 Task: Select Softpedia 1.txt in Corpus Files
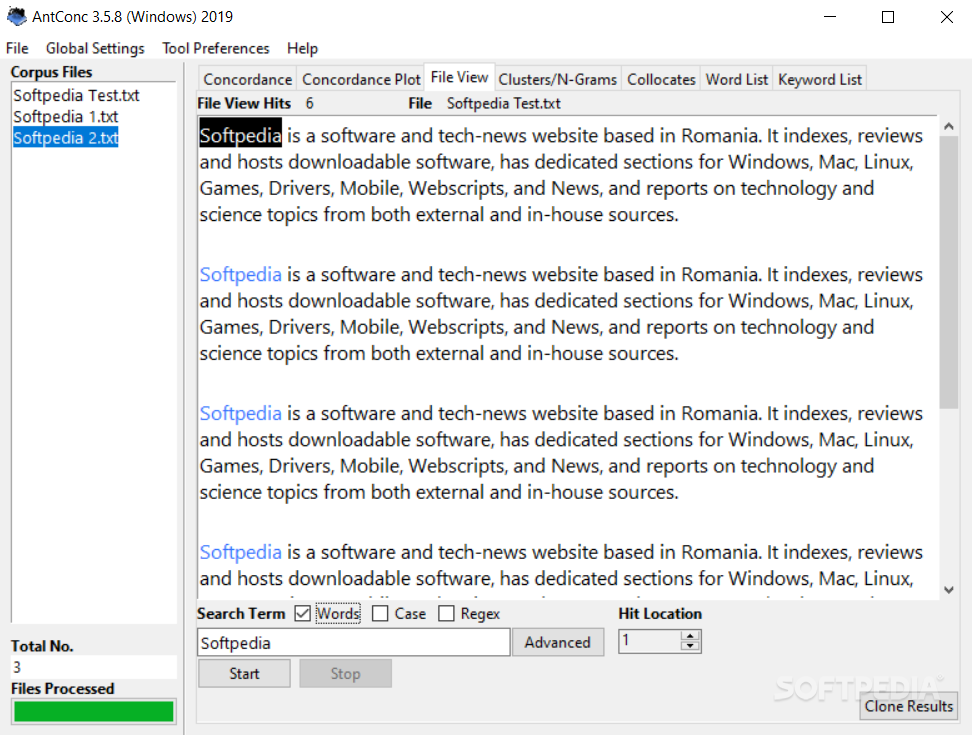(66, 117)
